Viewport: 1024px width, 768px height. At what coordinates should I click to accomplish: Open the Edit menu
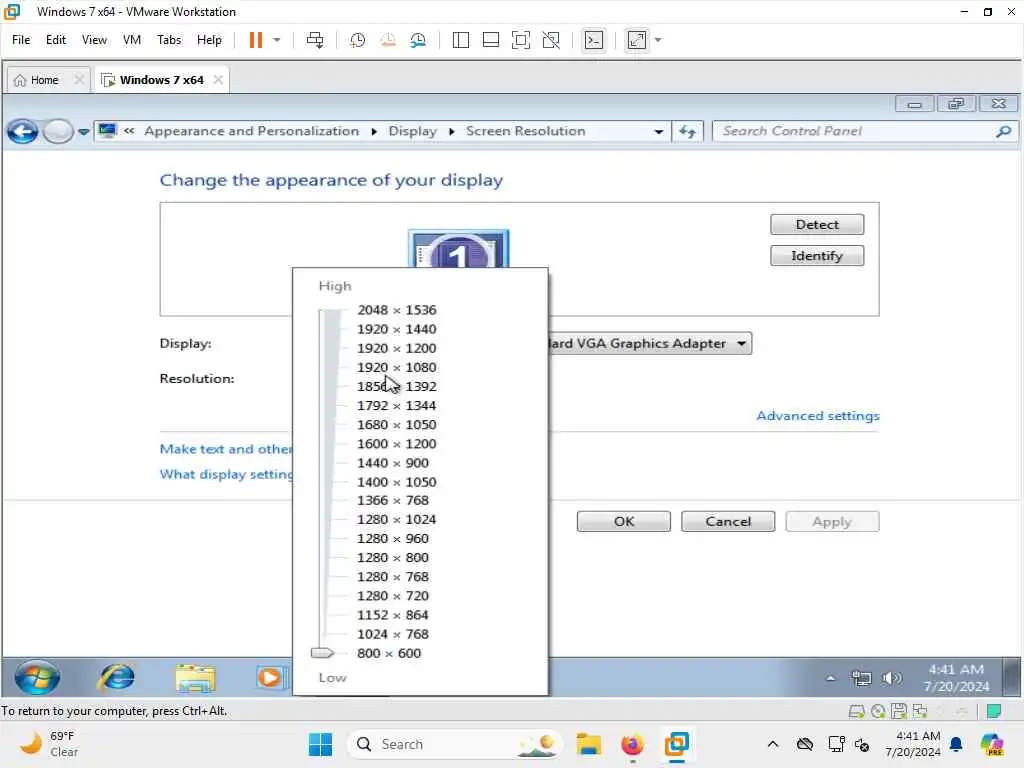click(56, 40)
